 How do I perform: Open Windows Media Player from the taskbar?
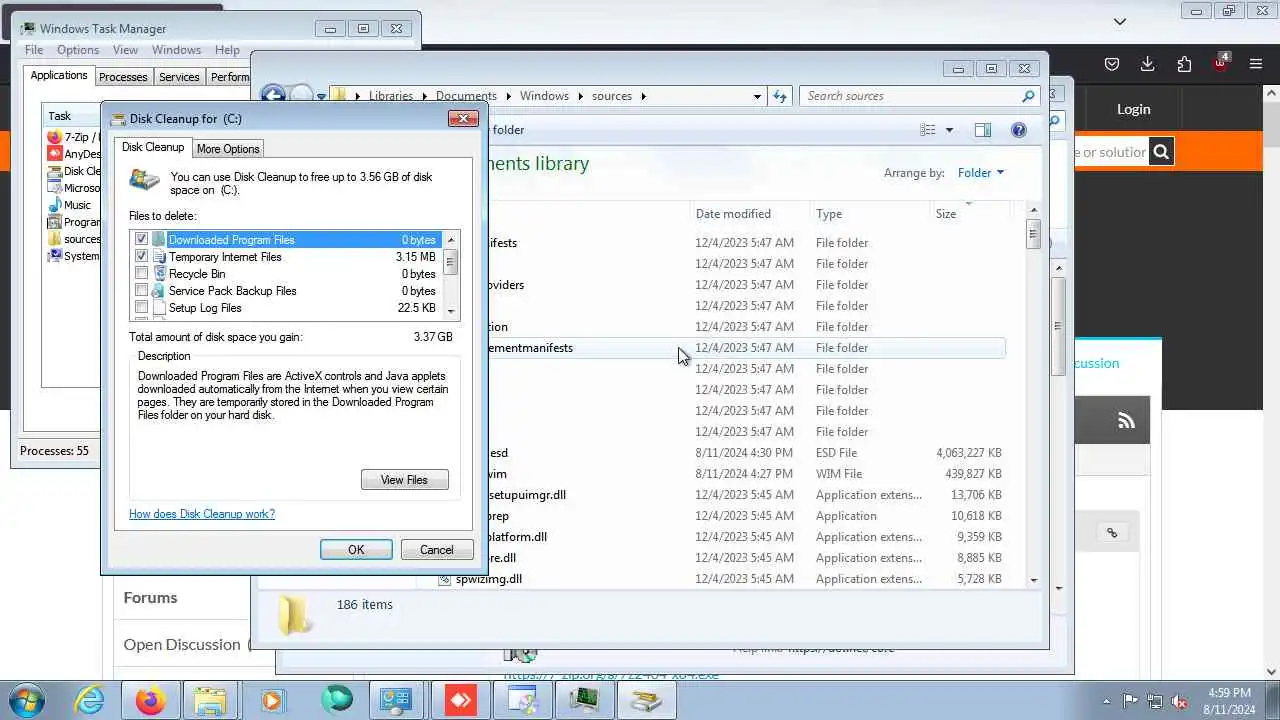tap(272, 700)
